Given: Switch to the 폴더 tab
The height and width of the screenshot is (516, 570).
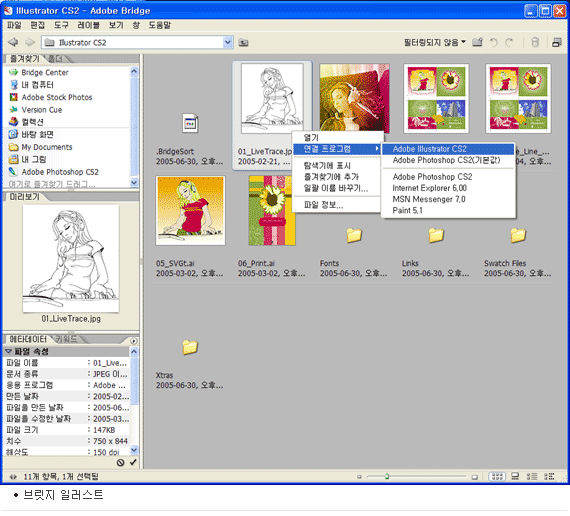Looking at the screenshot, I should (56, 59).
